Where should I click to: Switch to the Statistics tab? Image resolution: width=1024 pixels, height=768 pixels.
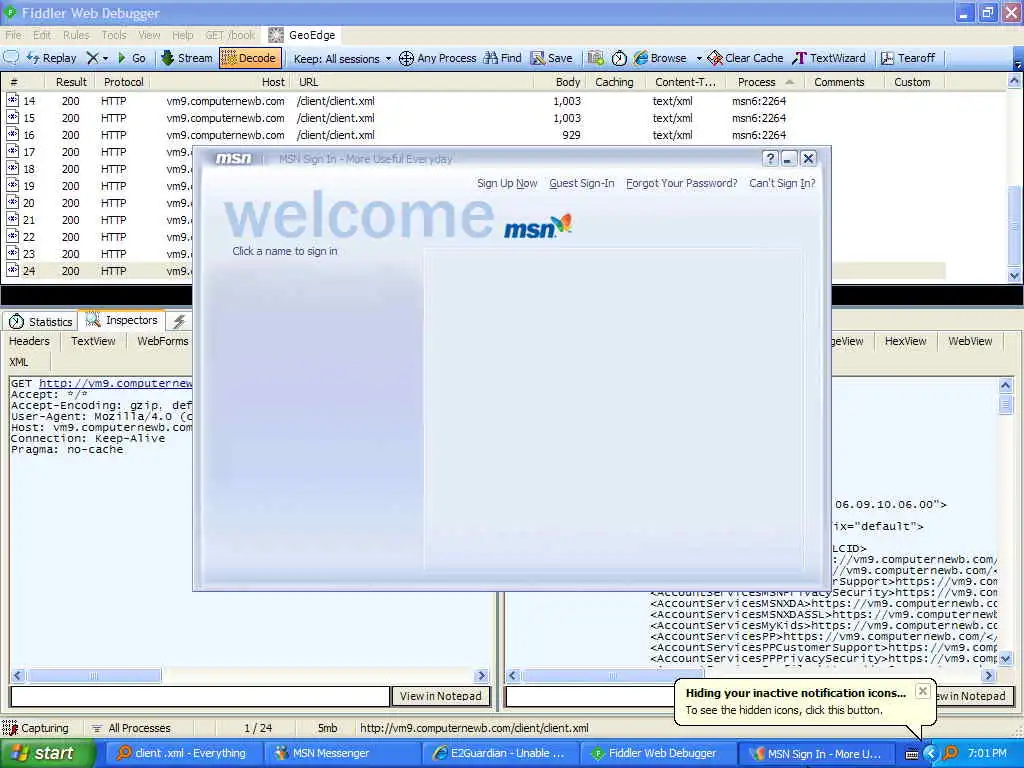[40, 322]
